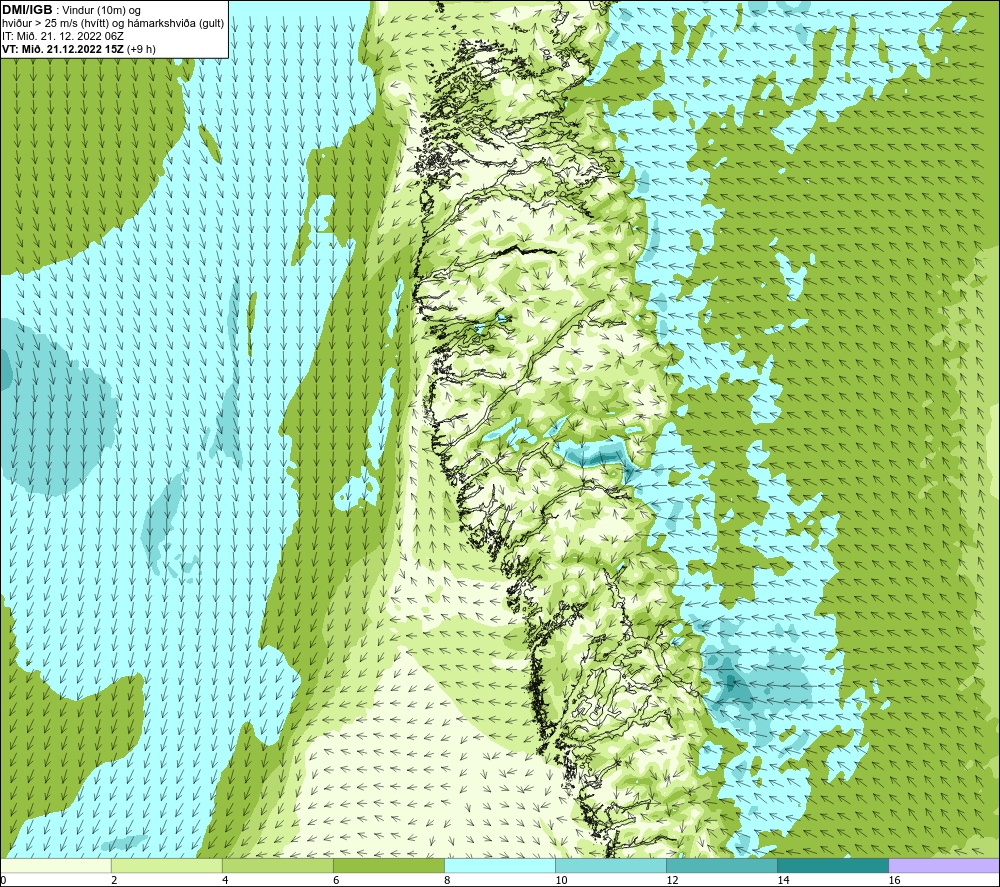Click the 0–2 m/s pale cream legend swatch
Image resolution: width=1000 pixels, height=887 pixels.
[56, 865]
